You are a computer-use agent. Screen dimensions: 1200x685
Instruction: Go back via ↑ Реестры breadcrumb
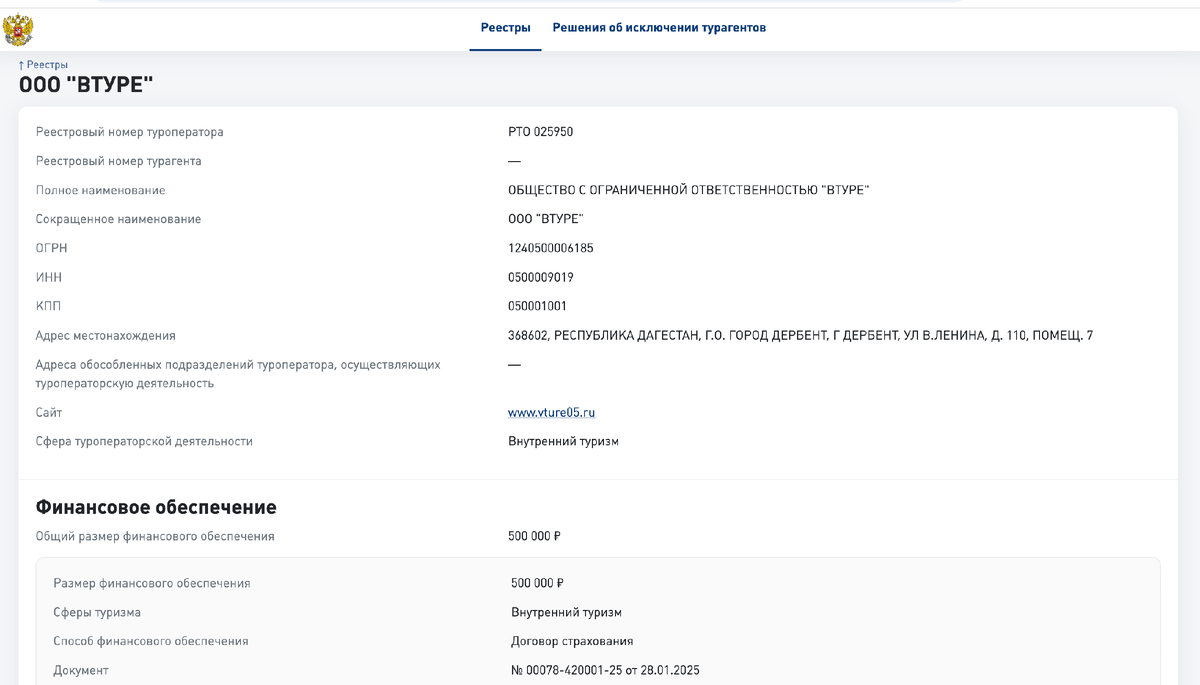point(43,64)
